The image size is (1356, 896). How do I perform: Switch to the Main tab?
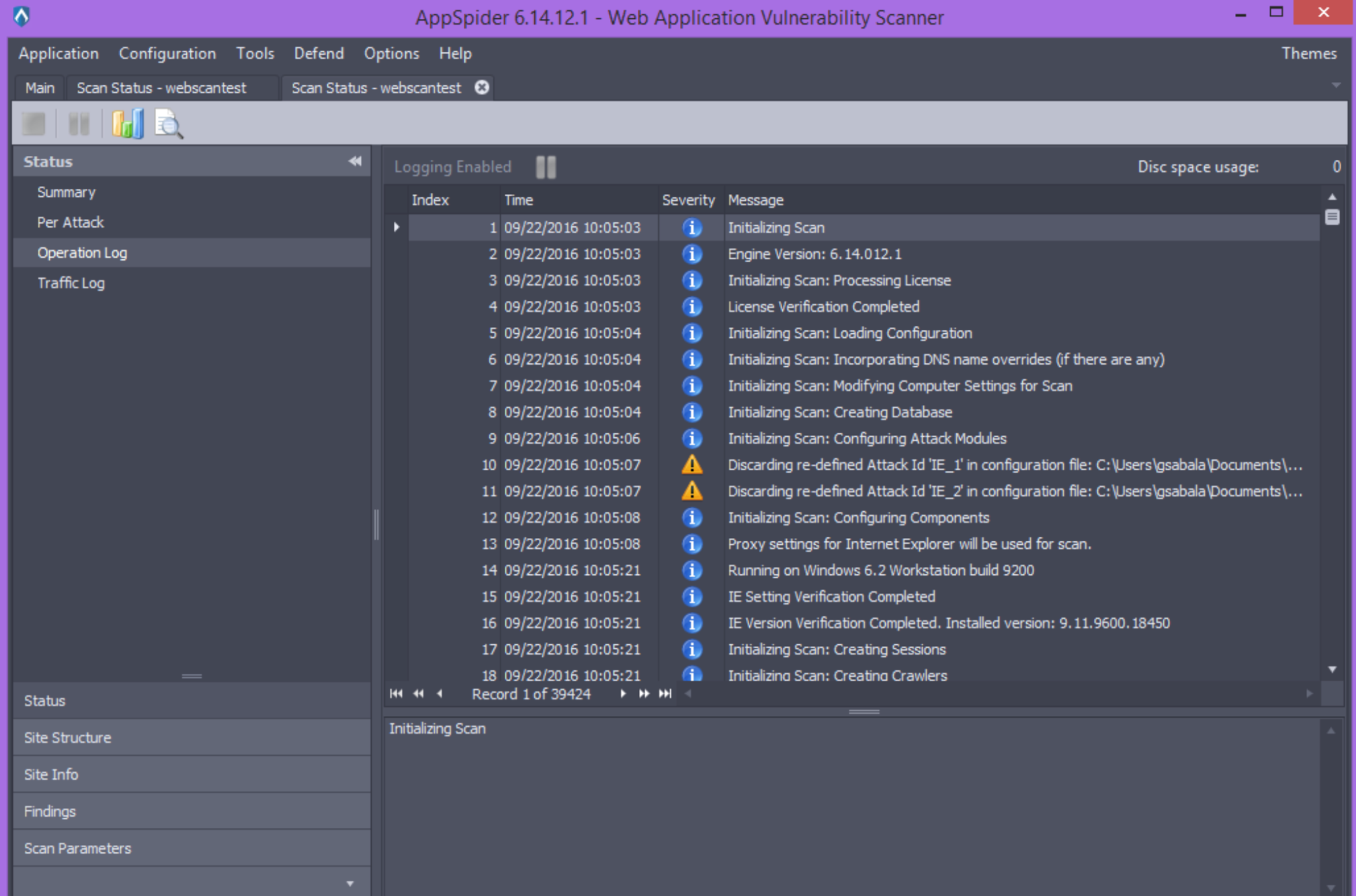point(40,87)
